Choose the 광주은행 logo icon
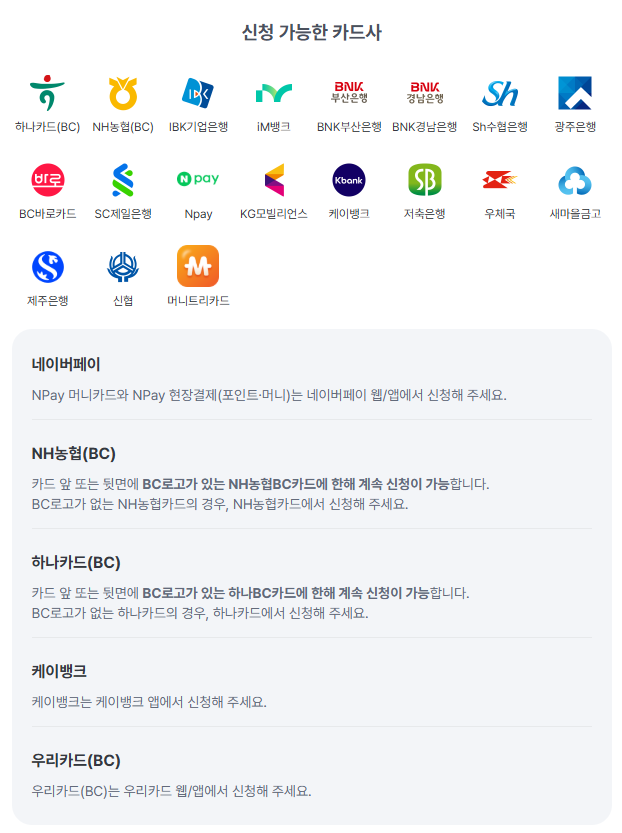The width and height of the screenshot is (622, 833). pyautogui.click(x=575, y=93)
